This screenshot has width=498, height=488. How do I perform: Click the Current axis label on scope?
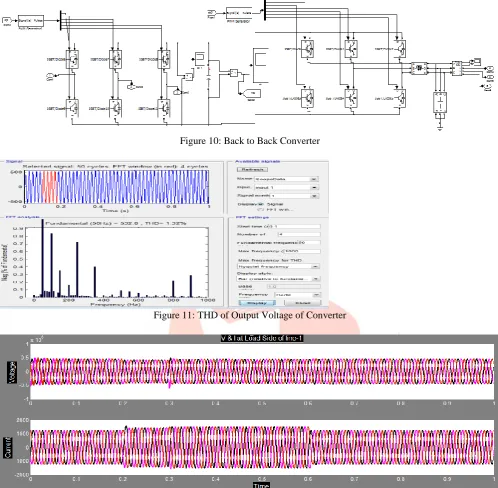click(8, 448)
